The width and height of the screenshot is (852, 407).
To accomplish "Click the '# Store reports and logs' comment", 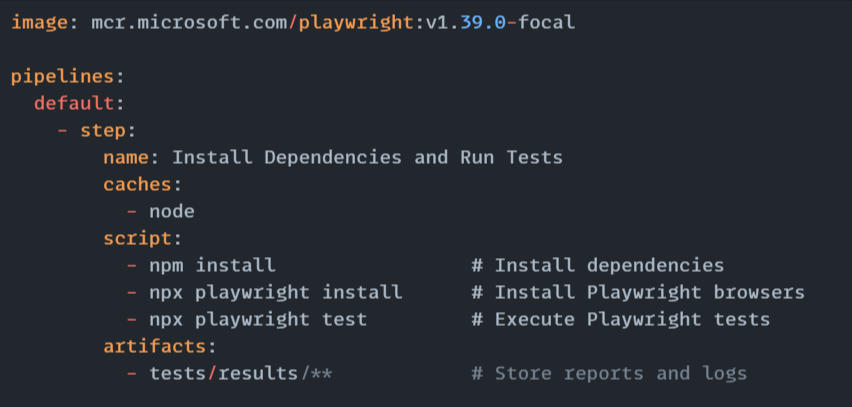I will [x=609, y=373].
